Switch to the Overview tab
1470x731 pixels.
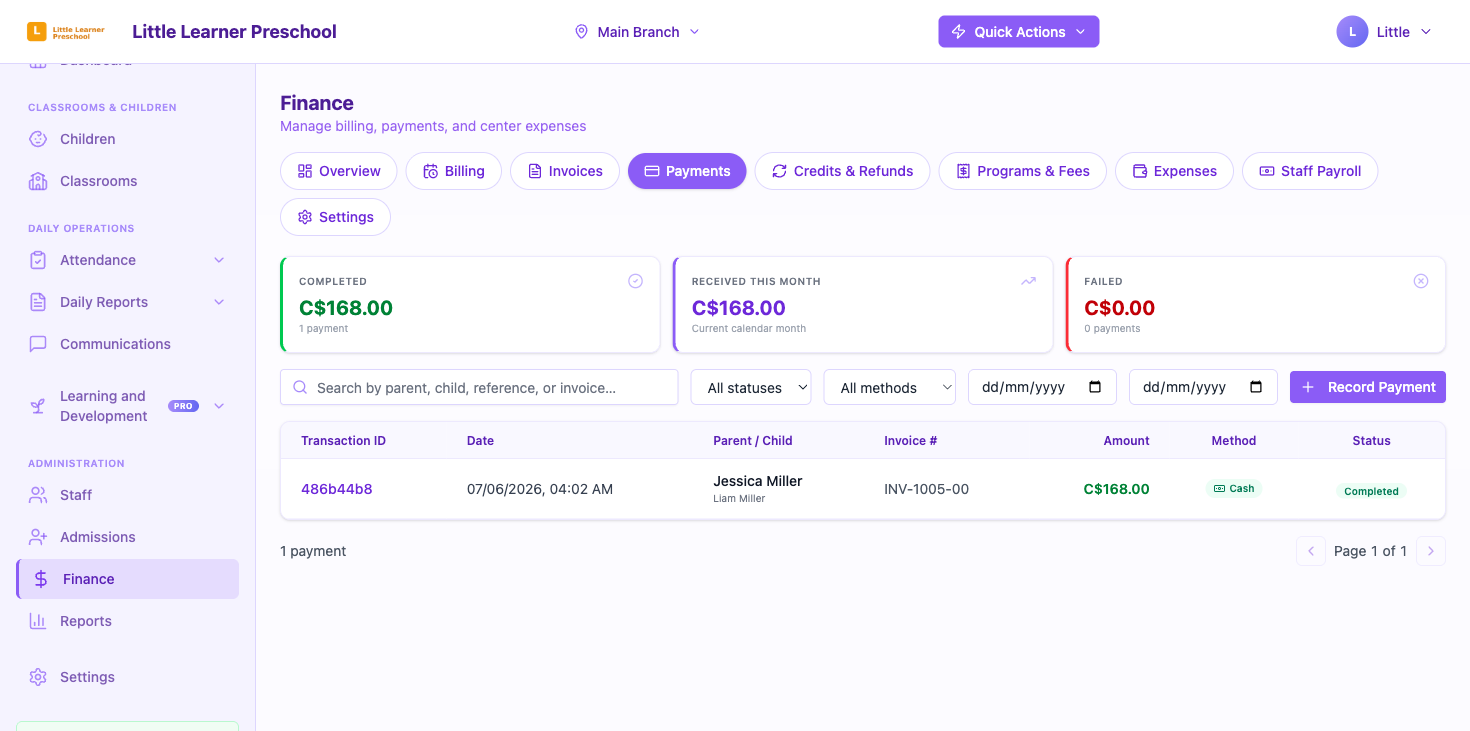pos(339,171)
